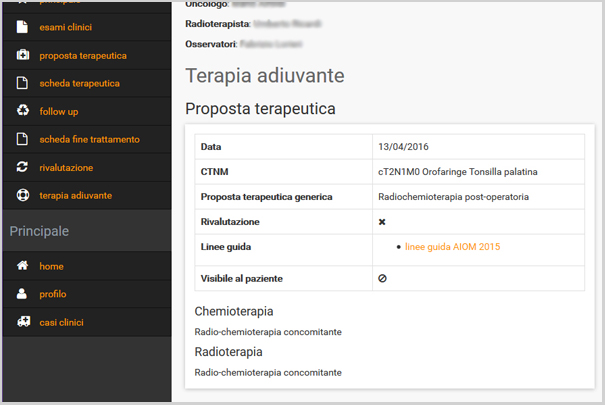
Task: Click the document icon beside scheda terapeutica
Action: [22, 83]
